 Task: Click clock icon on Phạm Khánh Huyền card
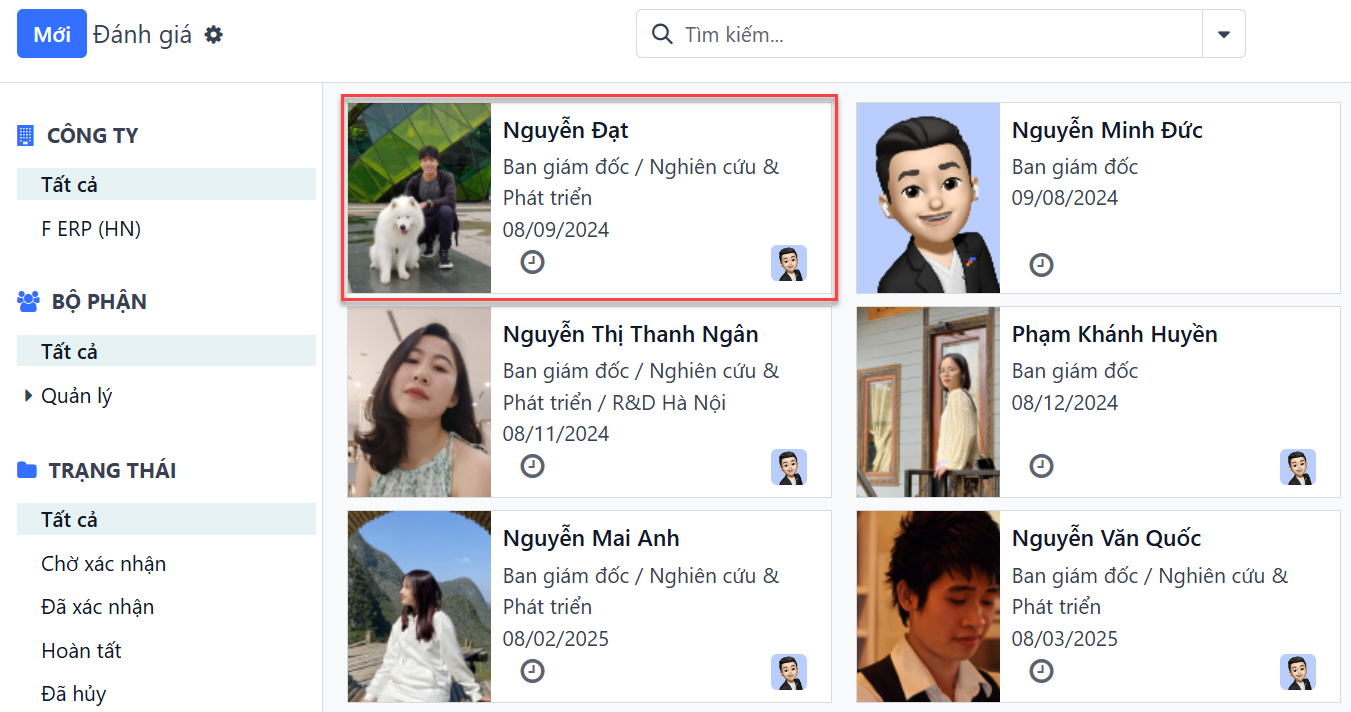(x=1042, y=466)
